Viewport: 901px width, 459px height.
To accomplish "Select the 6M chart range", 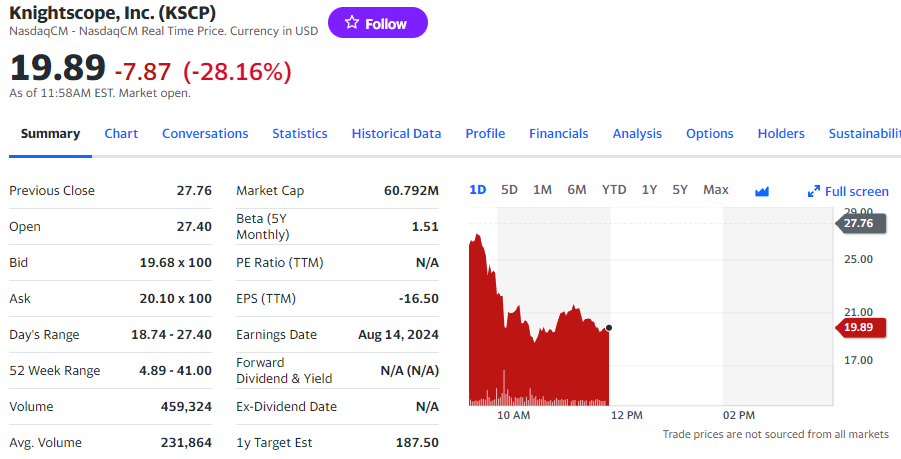I will click(x=576, y=190).
